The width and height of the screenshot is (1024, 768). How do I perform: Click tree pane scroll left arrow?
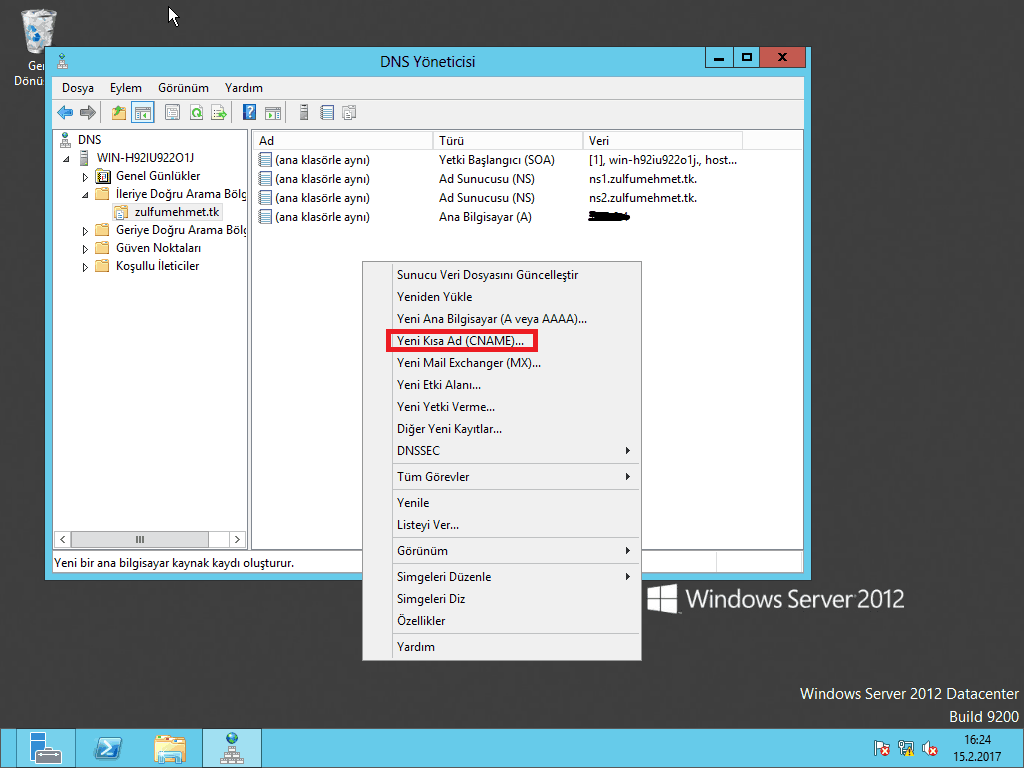coord(63,539)
